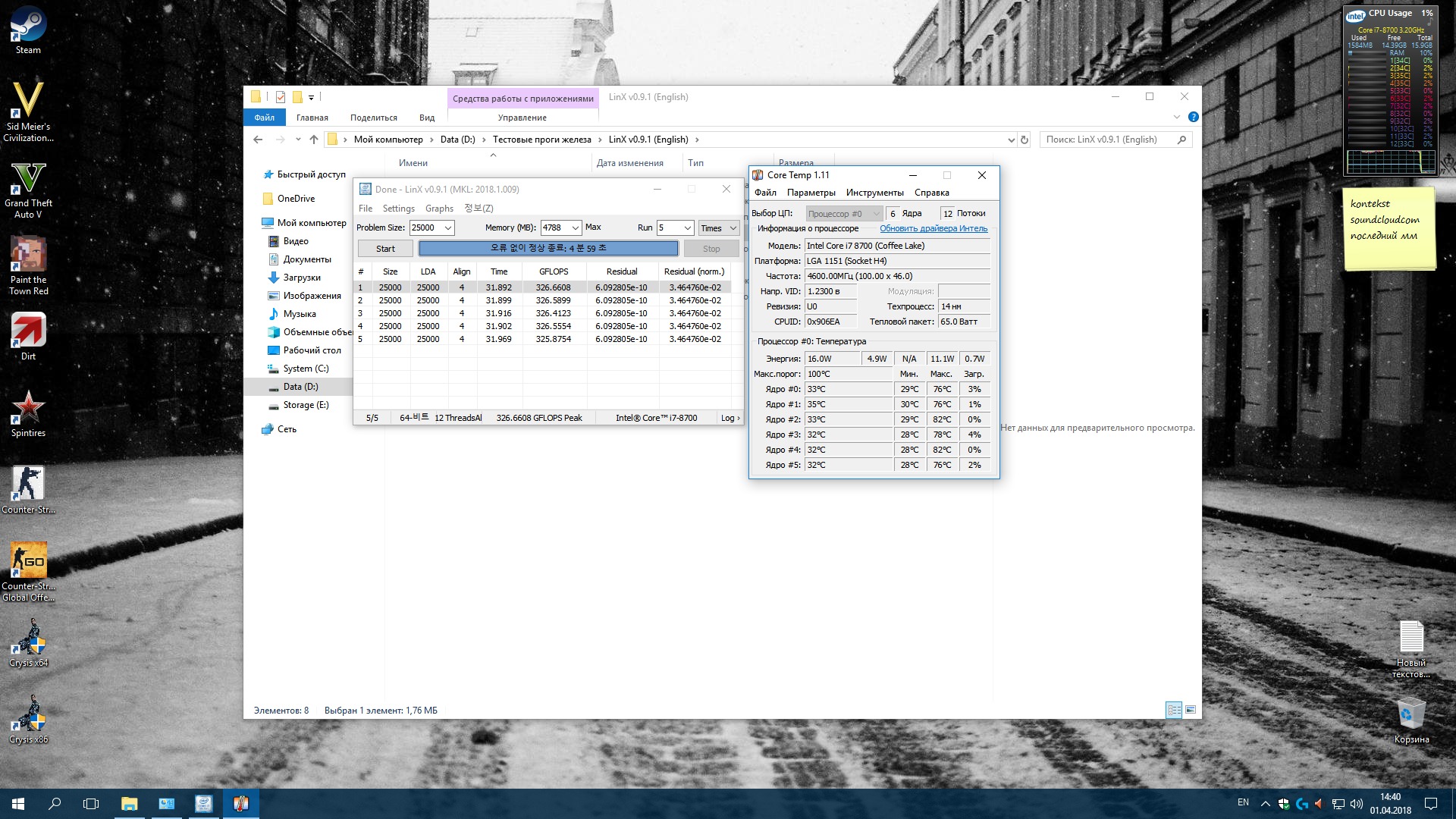Open Times run mode dropdown
Screen dimensions: 1456x819
718,227
